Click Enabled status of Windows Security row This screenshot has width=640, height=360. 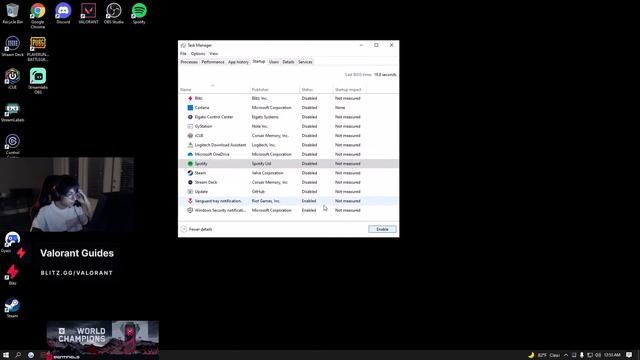pos(309,211)
